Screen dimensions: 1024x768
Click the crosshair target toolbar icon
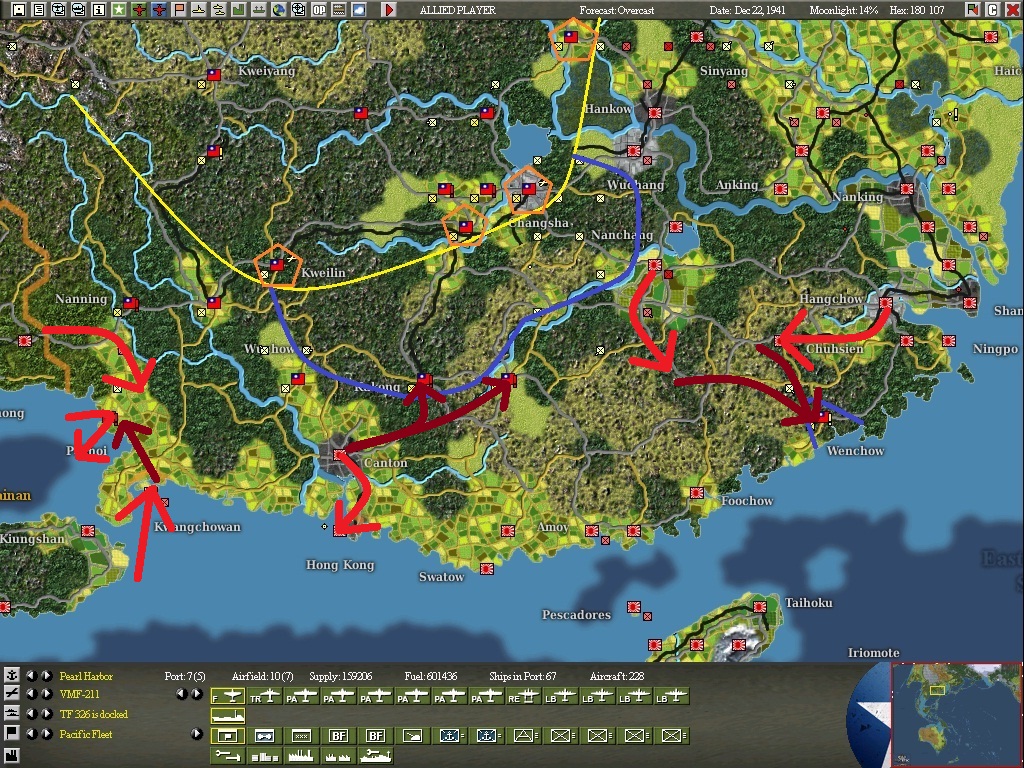[298, 10]
